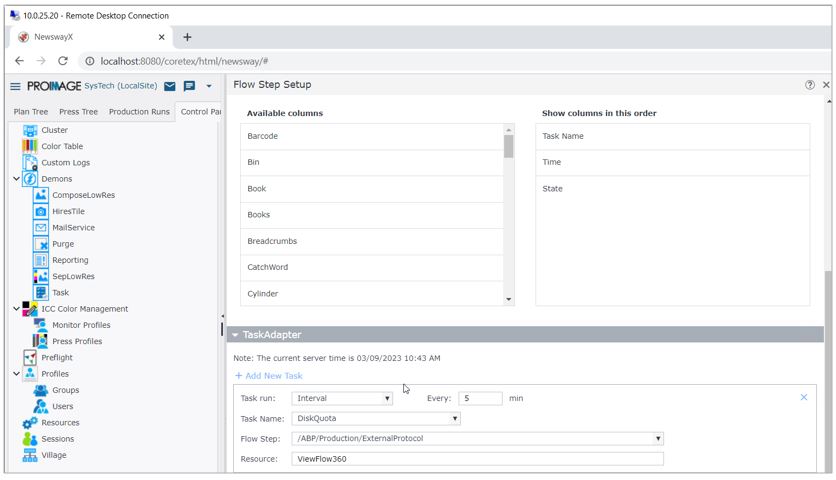The width and height of the screenshot is (836, 480).
Task: Open help for Flow Step Setup
Action: click(809, 85)
